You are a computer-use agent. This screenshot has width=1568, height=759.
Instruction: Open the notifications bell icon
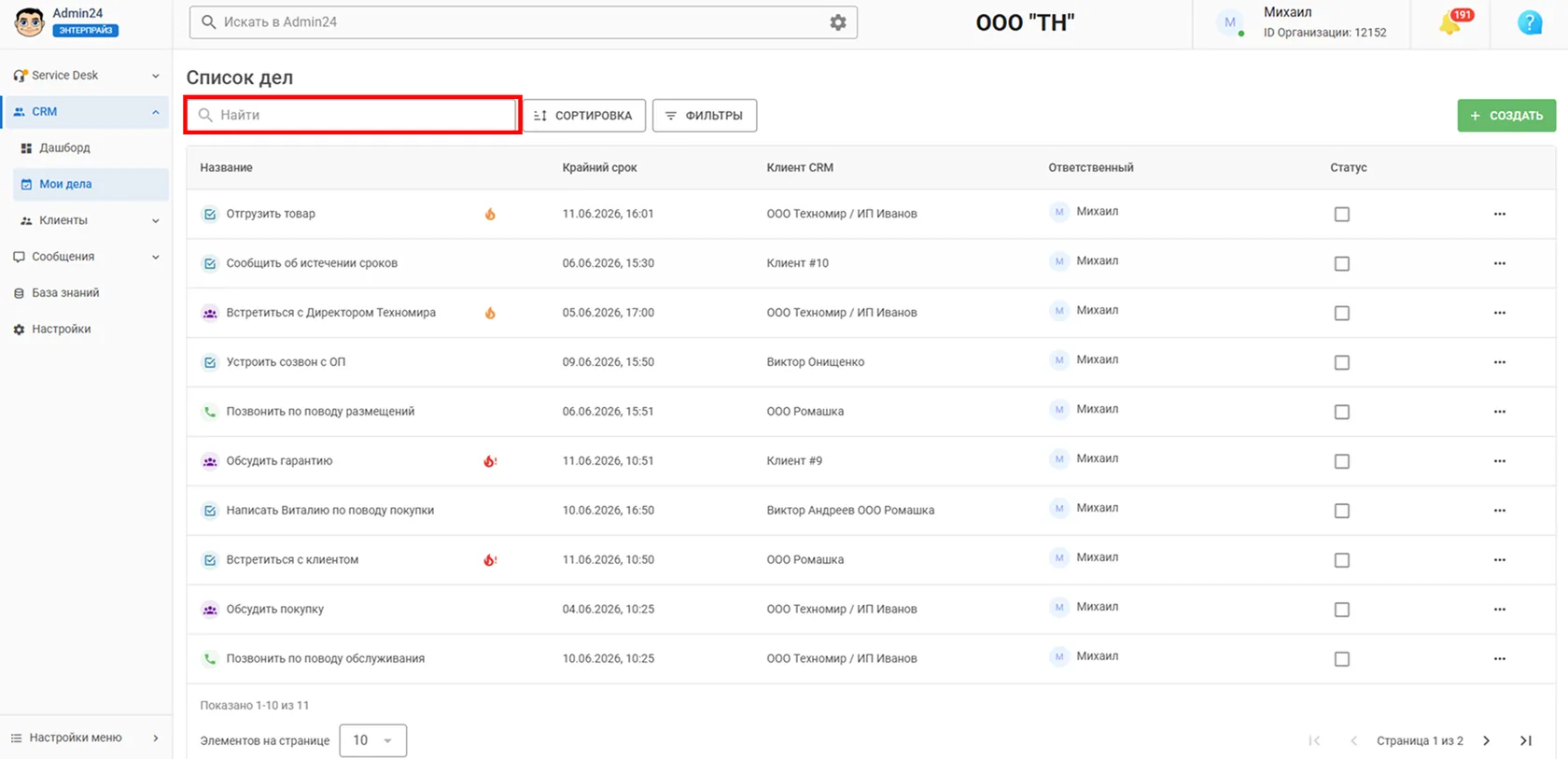click(1451, 22)
